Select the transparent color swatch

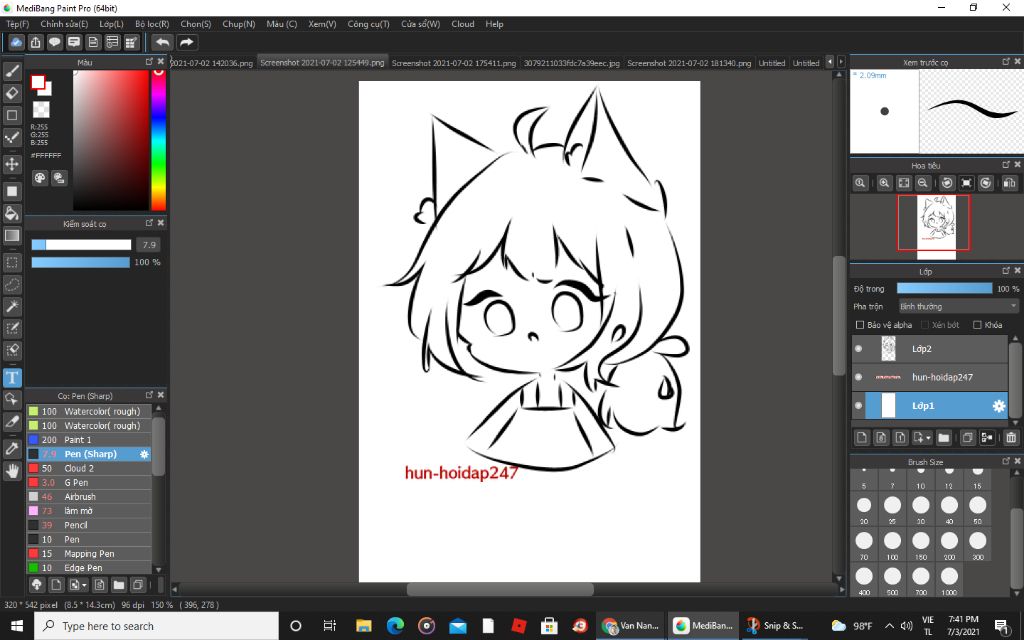click(41, 109)
